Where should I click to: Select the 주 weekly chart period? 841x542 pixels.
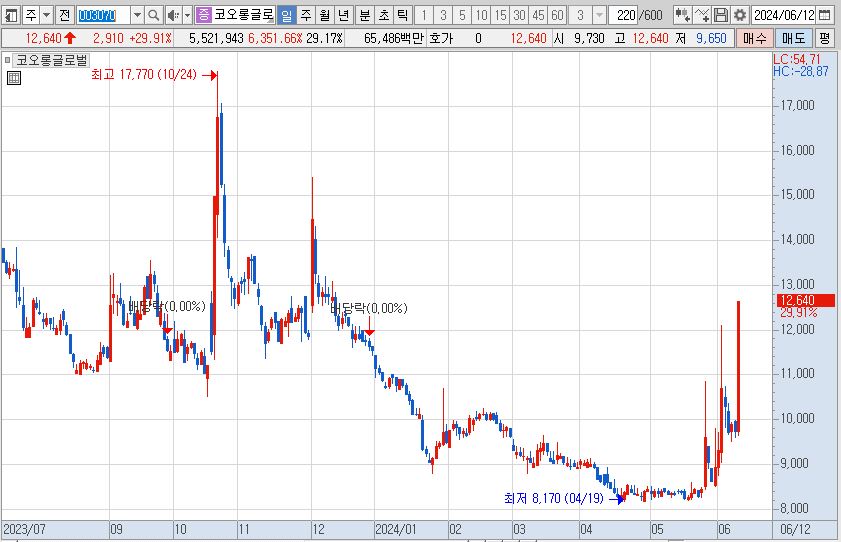306,15
